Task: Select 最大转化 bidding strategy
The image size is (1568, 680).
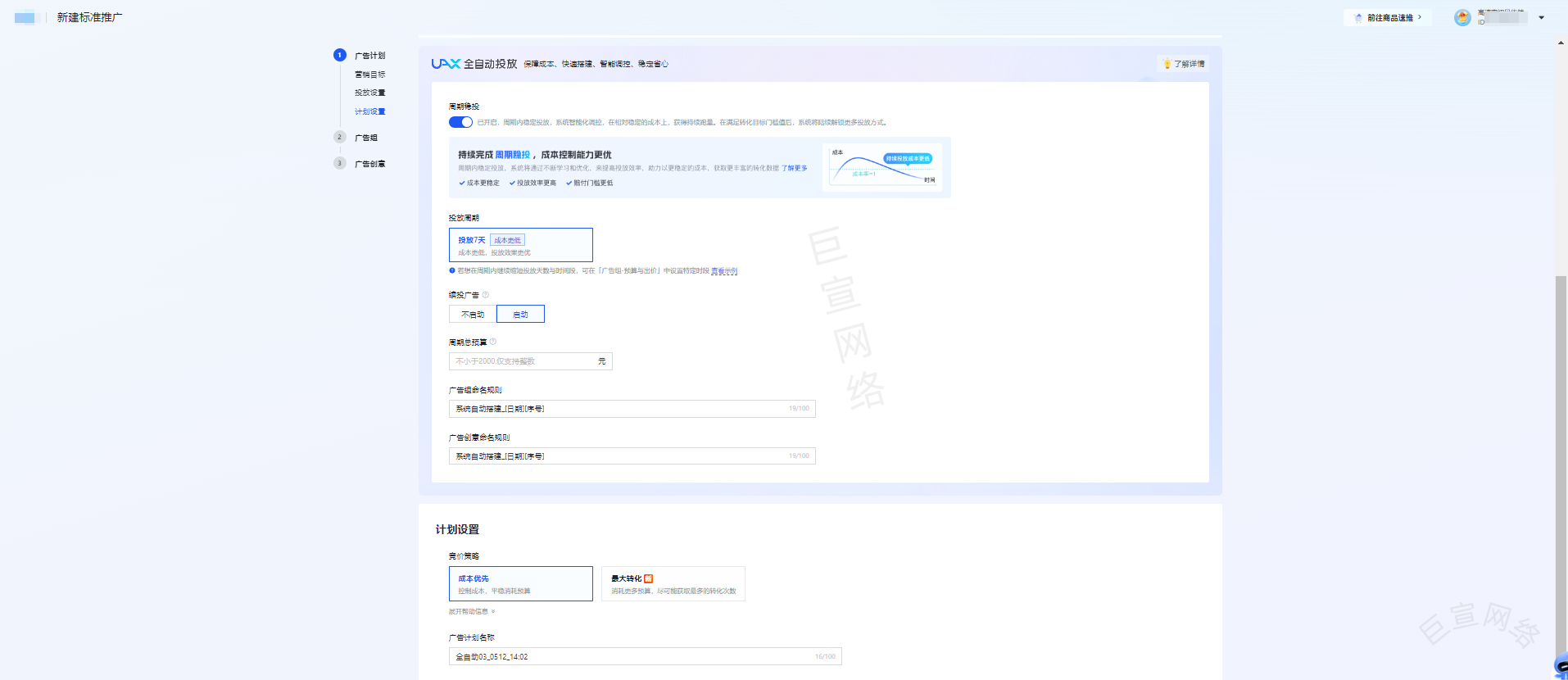Action: pyautogui.click(x=673, y=584)
